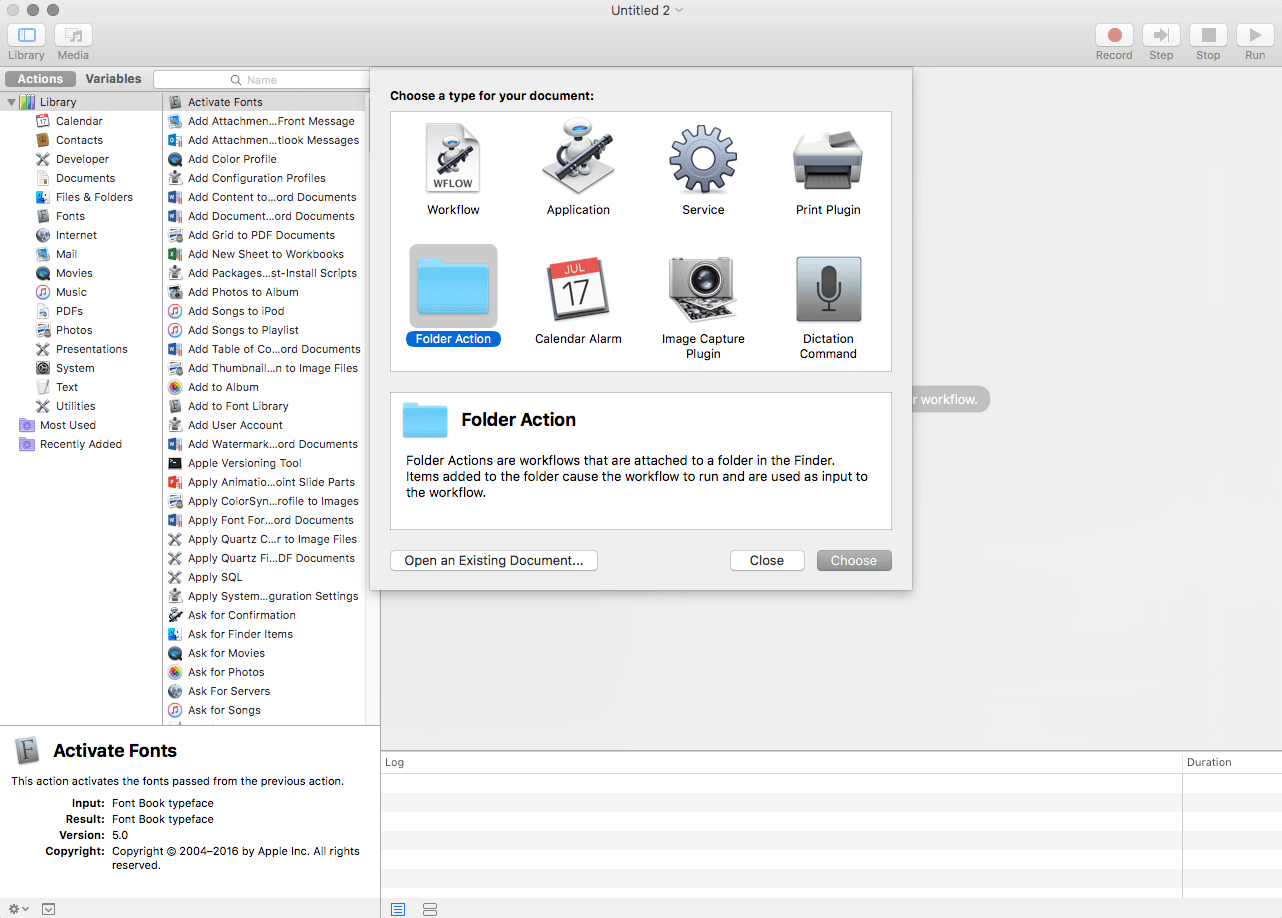The image size is (1282, 918).
Task: Click Open an Existing Document button
Action: pyautogui.click(x=493, y=560)
